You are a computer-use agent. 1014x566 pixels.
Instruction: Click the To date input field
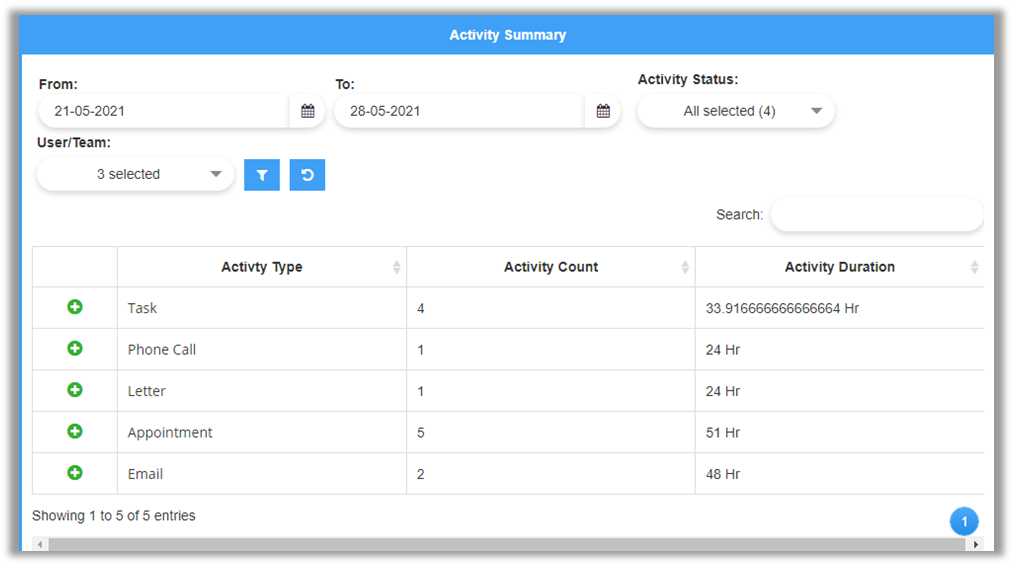(460, 111)
